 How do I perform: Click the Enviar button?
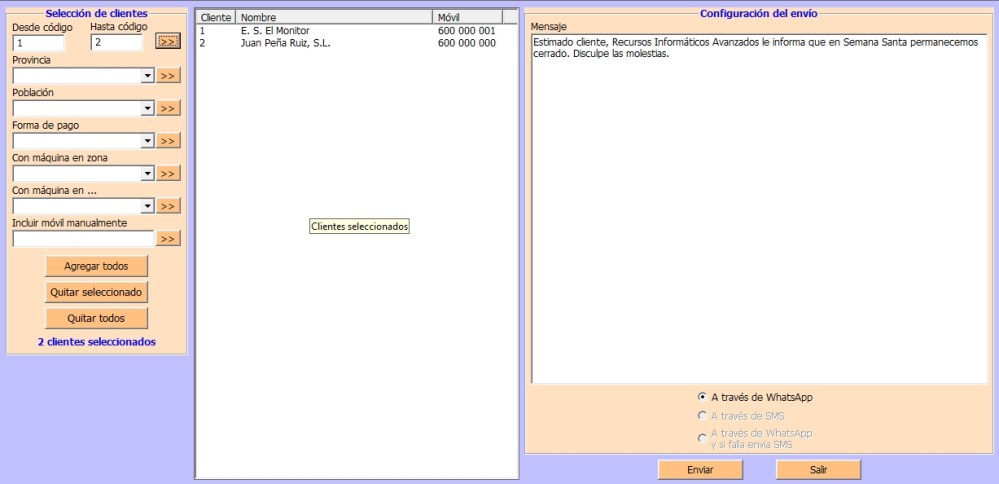pyautogui.click(x=700, y=470)
